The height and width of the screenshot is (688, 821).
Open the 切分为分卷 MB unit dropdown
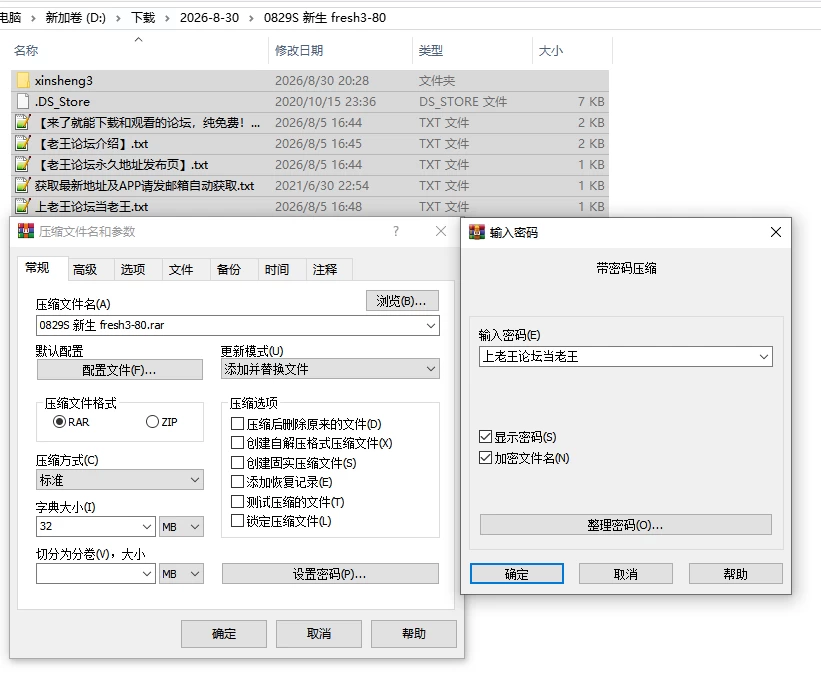point(181,573)
